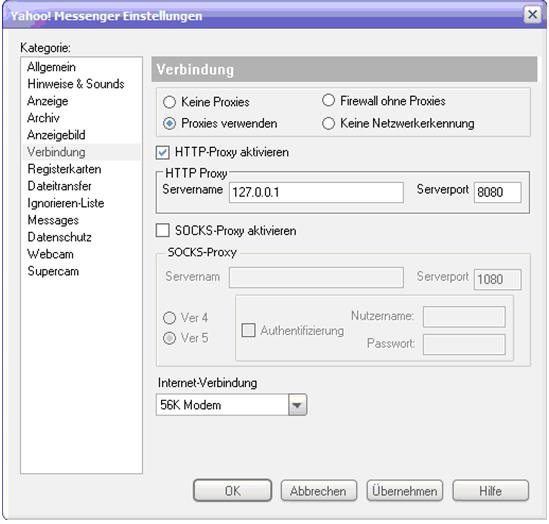Screen dimensions: 549x524
Task: Choose Firewall ohne Proxies option
Action: tap(328, 100)
